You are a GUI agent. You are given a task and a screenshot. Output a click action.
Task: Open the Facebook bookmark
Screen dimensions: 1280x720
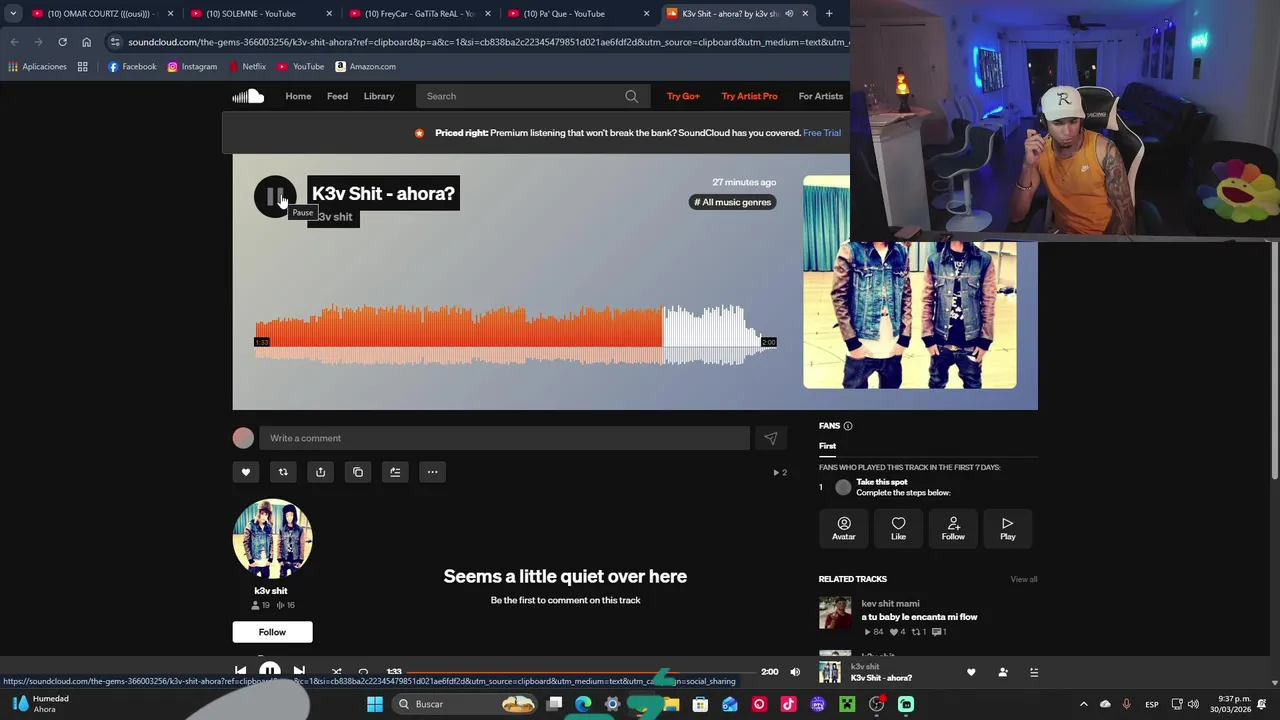[132, 66]
